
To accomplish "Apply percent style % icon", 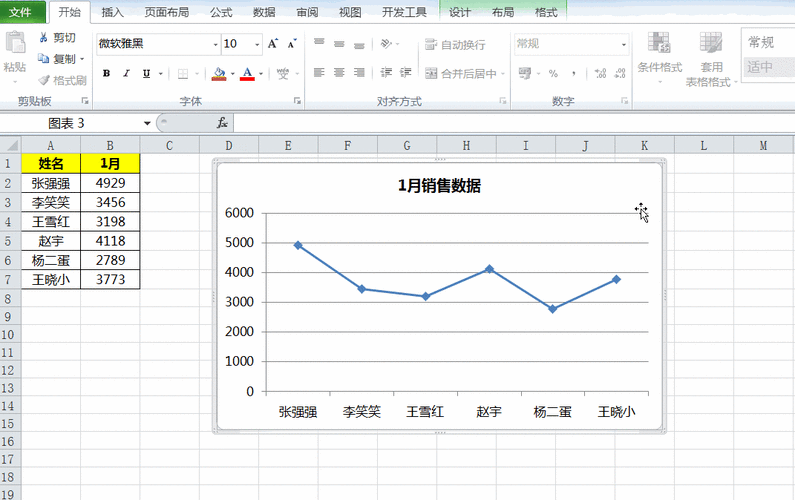I will click(x=553, y=74).
